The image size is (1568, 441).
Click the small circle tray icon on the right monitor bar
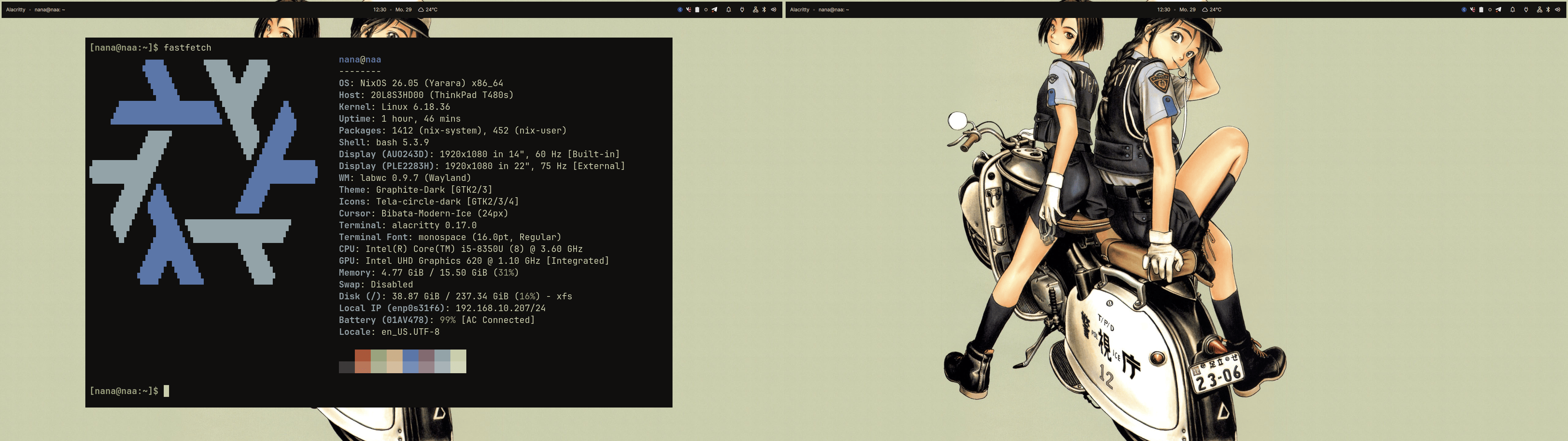(1490, 10)
